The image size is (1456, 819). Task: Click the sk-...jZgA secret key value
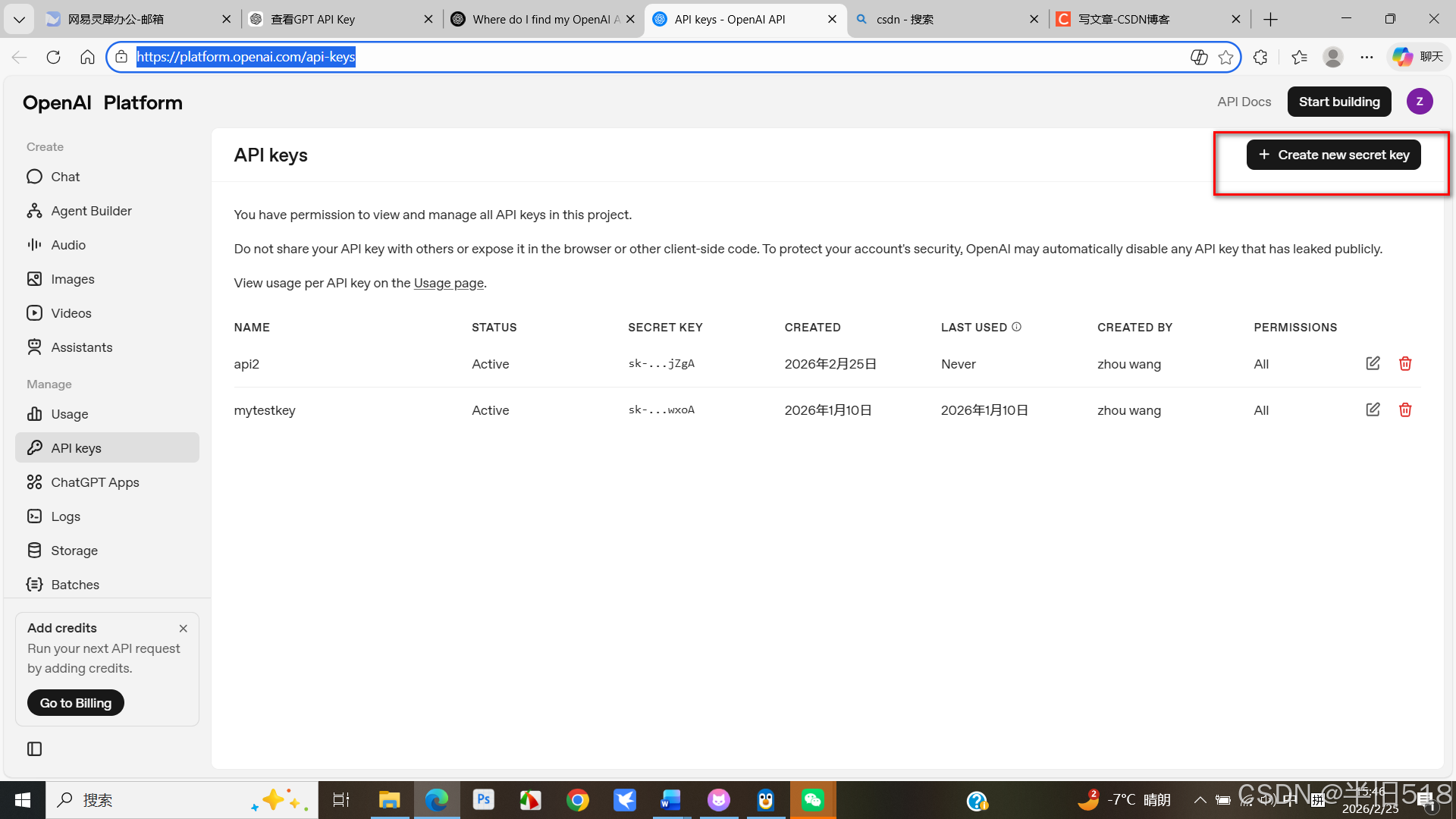click(x=661, y=363)
